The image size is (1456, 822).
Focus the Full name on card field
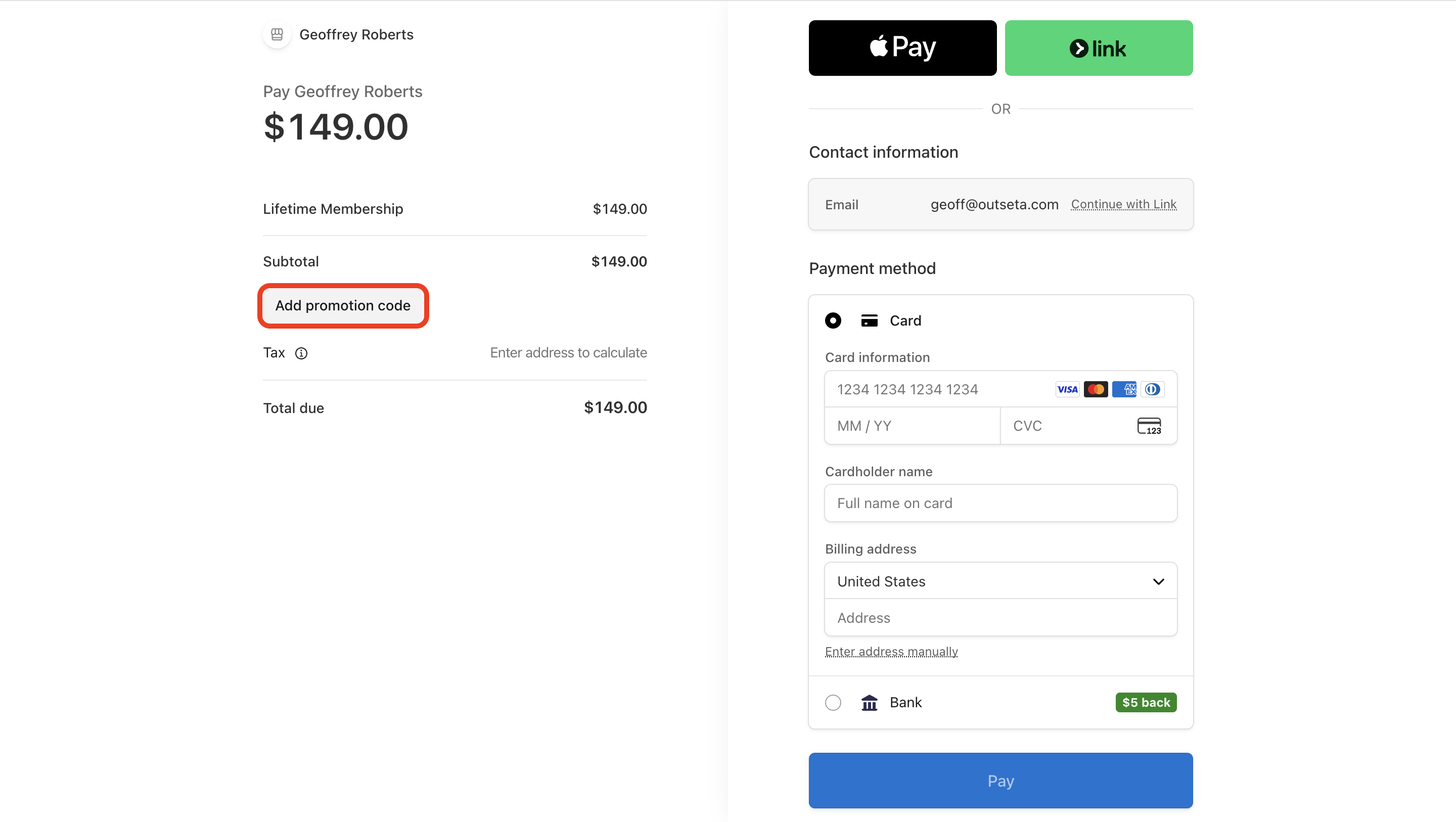pyautogui.click(x=1000, y=503)
